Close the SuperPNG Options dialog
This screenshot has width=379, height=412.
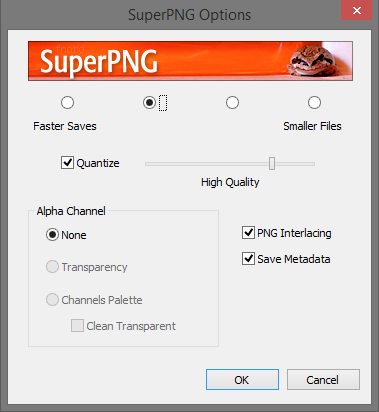click(x=356, y=10)
